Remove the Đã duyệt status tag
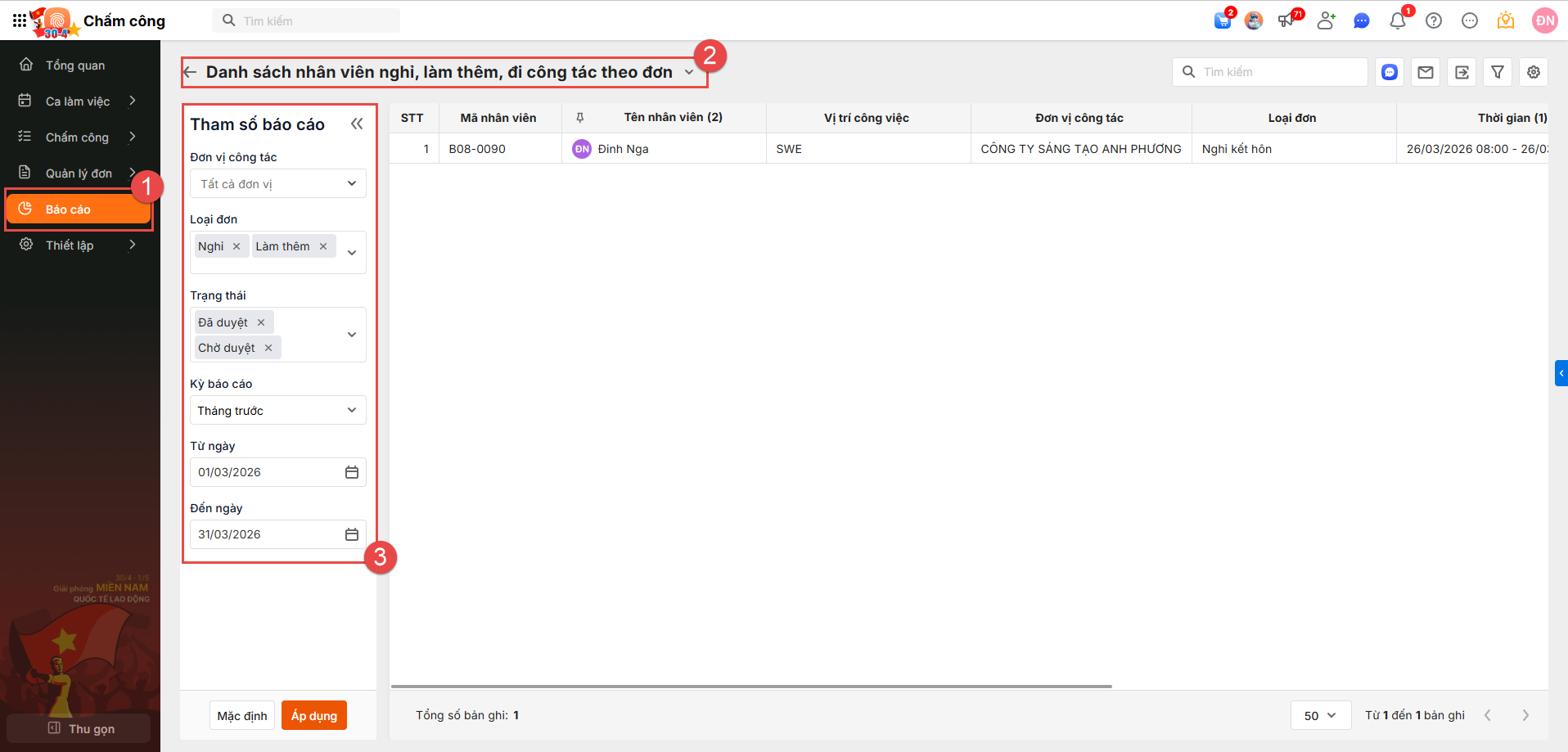 coord(261,322)
